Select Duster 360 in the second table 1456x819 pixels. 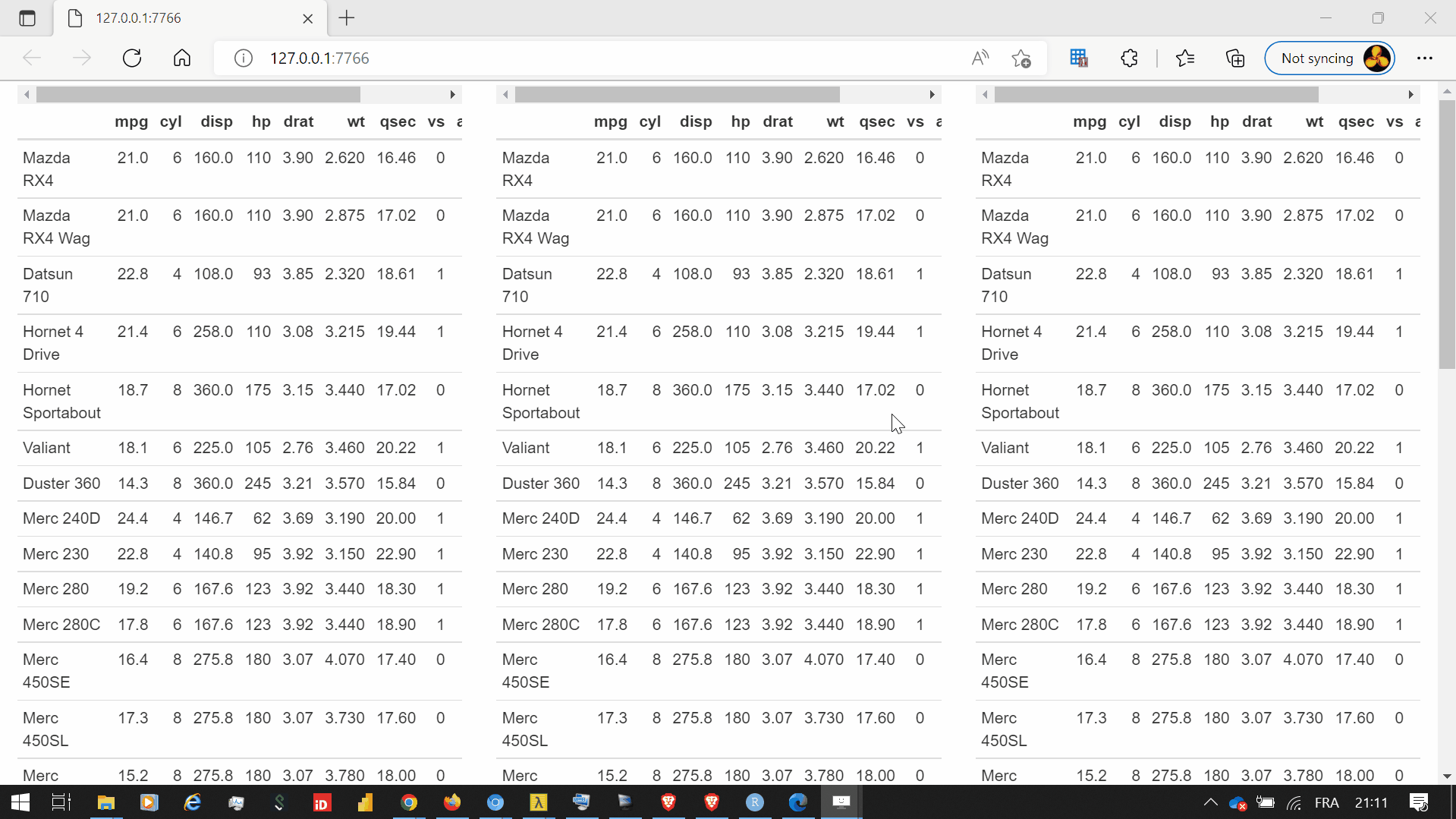click(x=540, y=484)
